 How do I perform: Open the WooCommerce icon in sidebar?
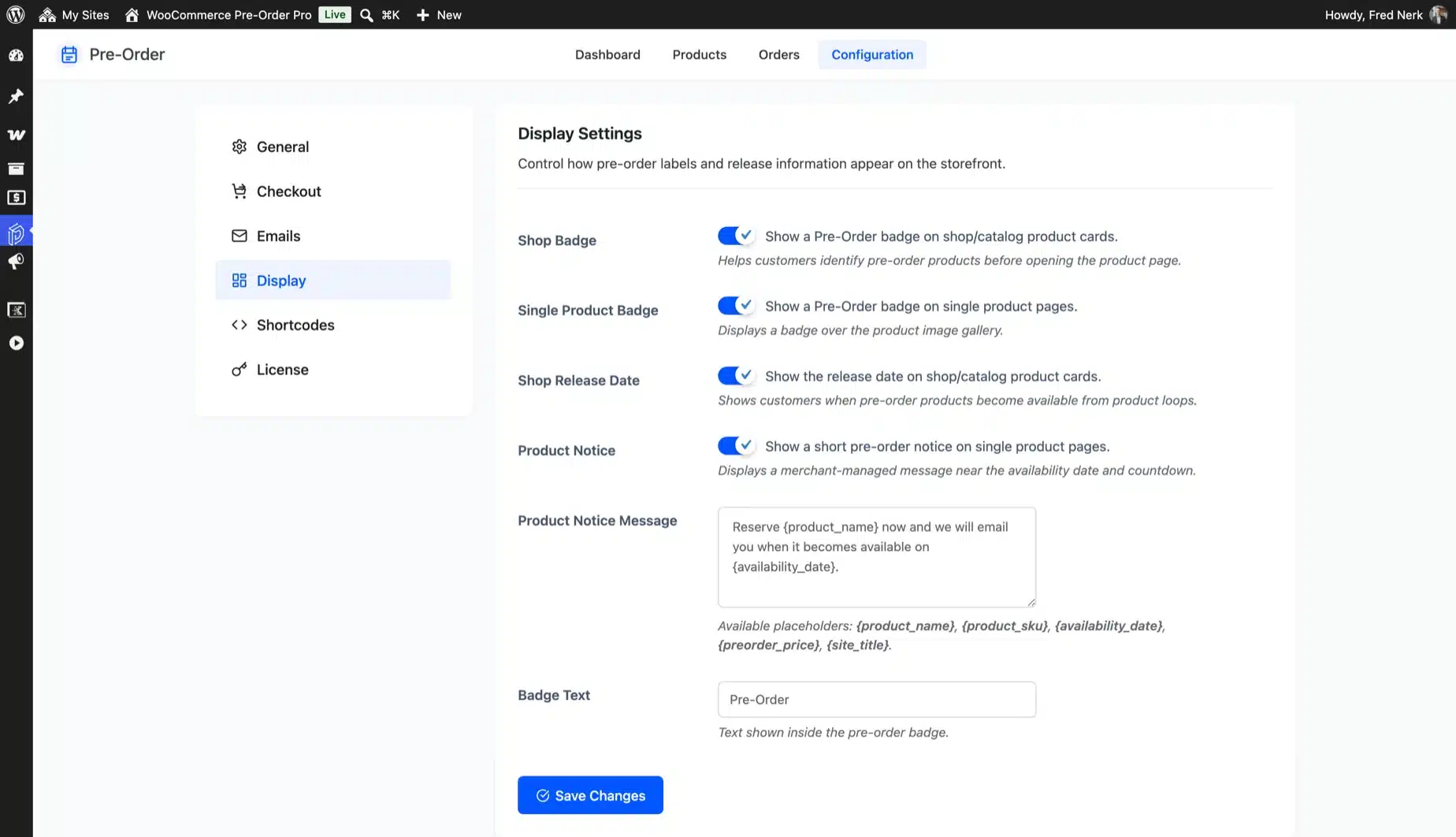(16, 135)
